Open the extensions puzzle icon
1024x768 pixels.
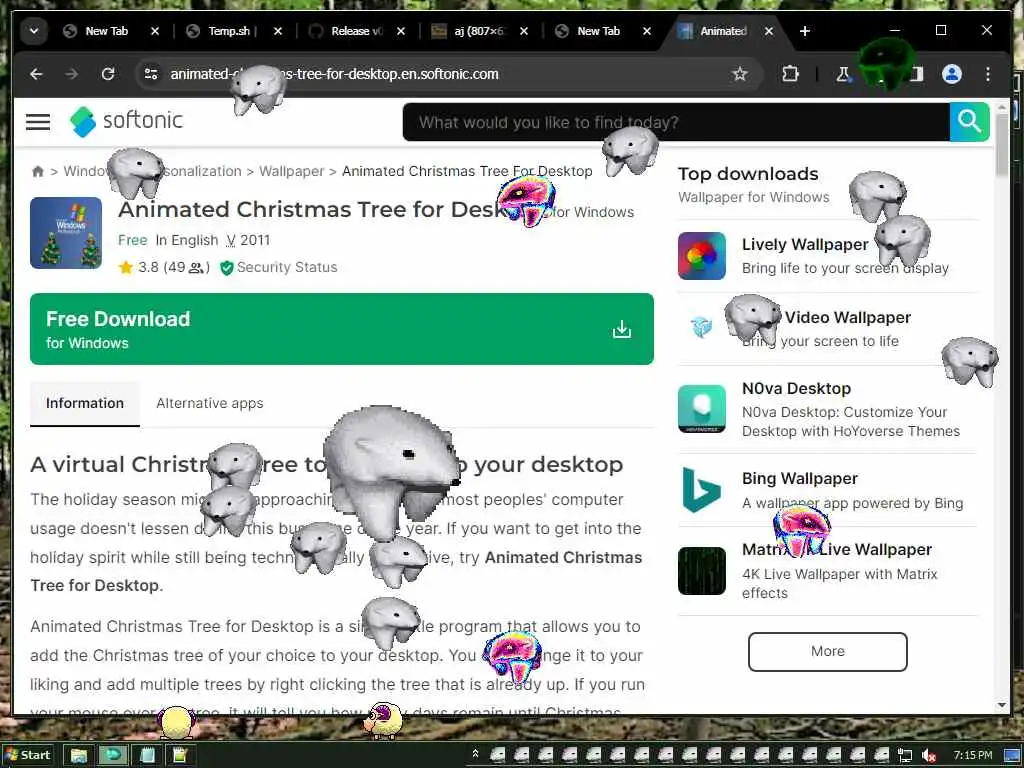pos(790,74)
